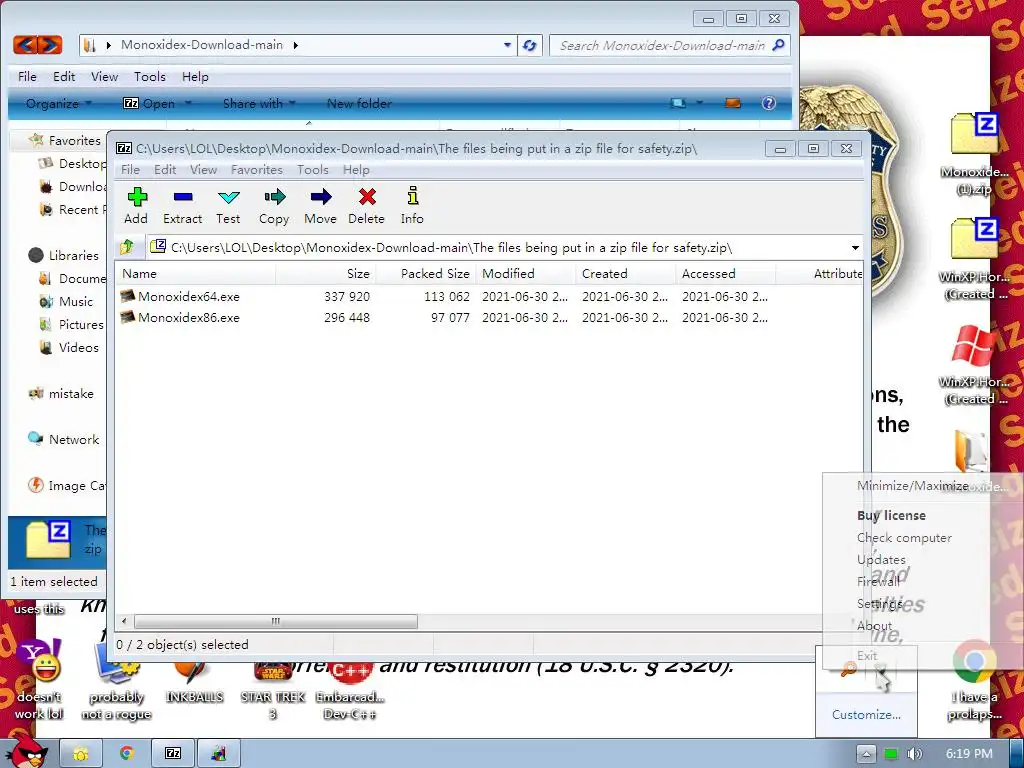Open 7-Zip File menu
The image size is (1024, 768).
point(130,170)
